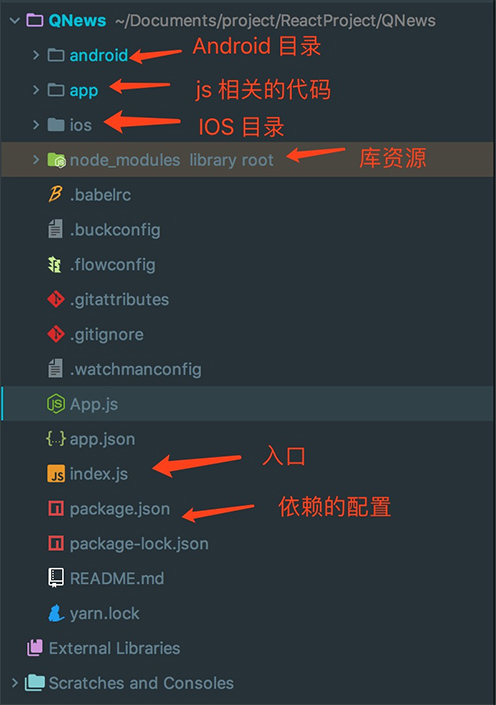Expand the android folder chevron
The image size is (496, 705).
pyautogui.click(x=36, y=55)
